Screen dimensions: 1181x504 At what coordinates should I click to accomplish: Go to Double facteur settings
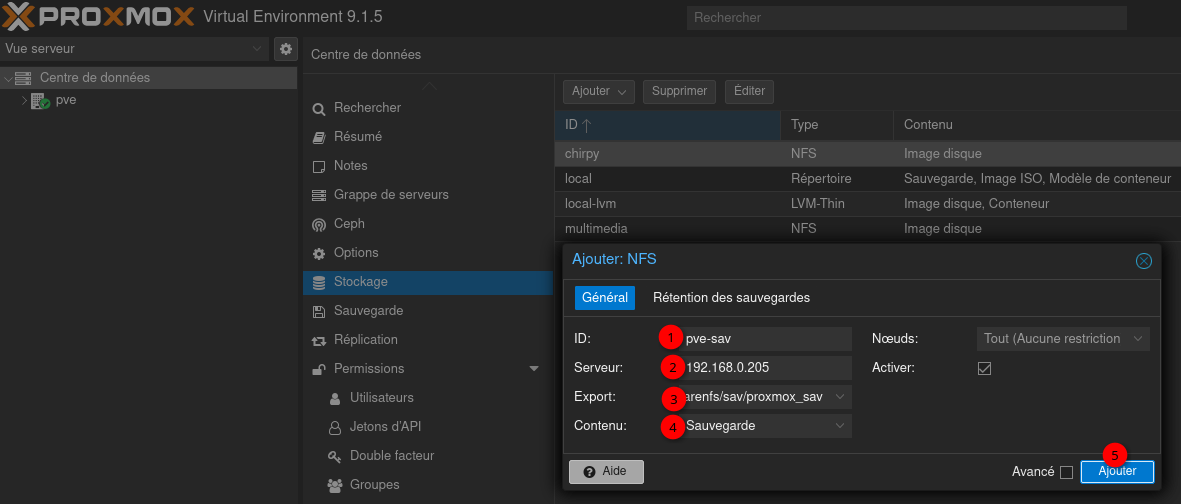391,456
